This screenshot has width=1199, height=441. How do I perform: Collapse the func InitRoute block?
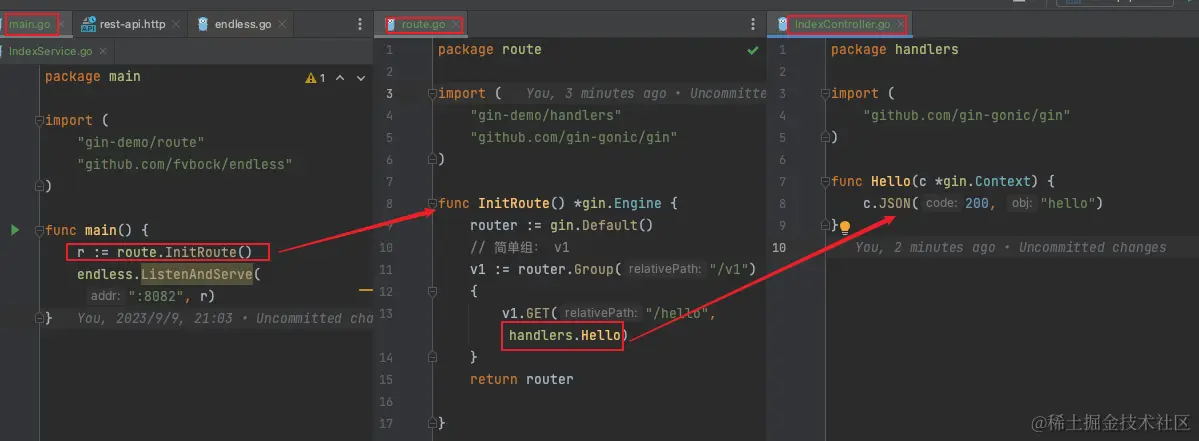[432, 203]
